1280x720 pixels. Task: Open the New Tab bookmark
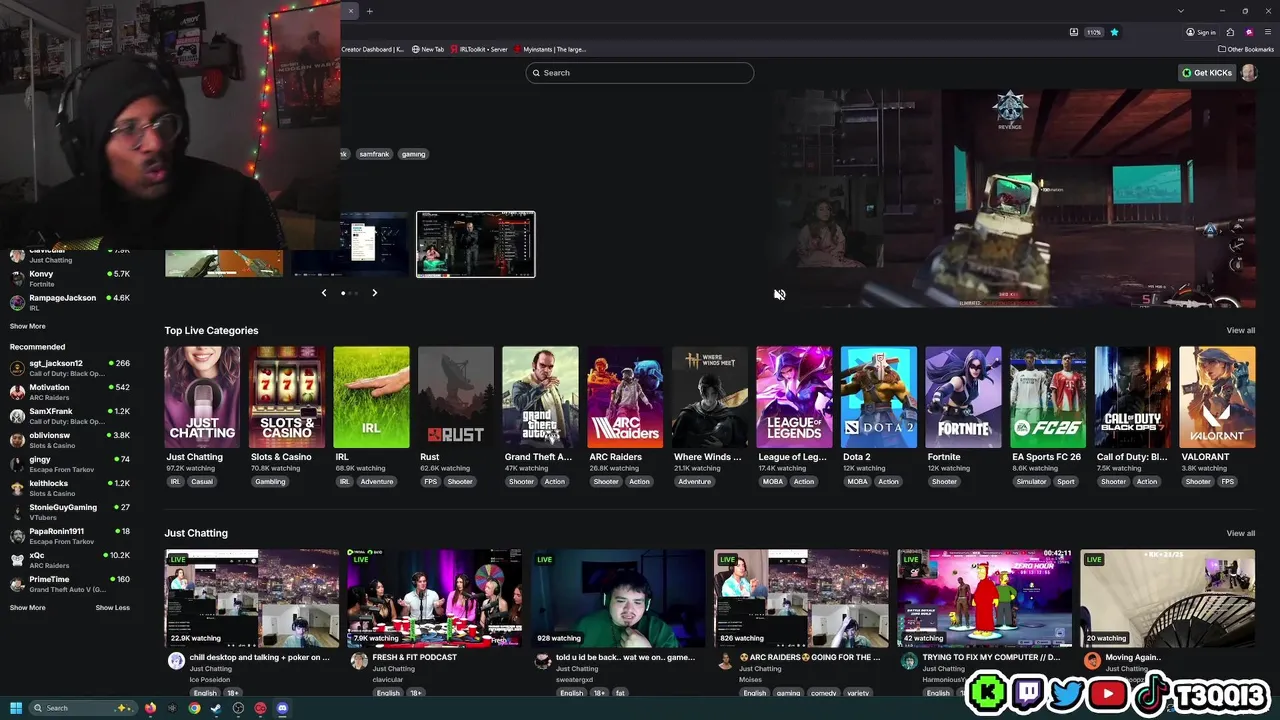(428, 49)
